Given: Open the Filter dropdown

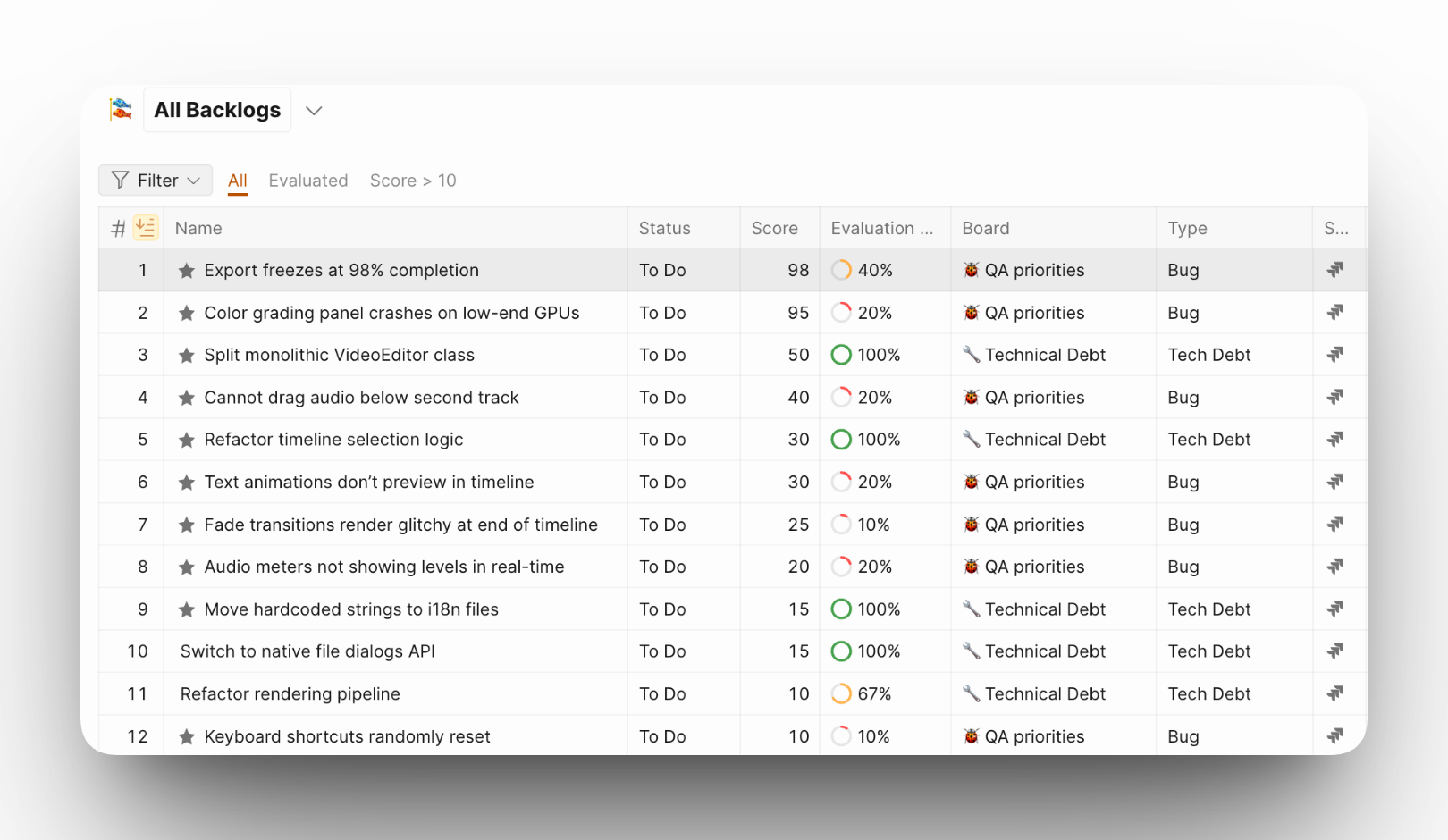Looking at the screenshot, I should 156,181.
